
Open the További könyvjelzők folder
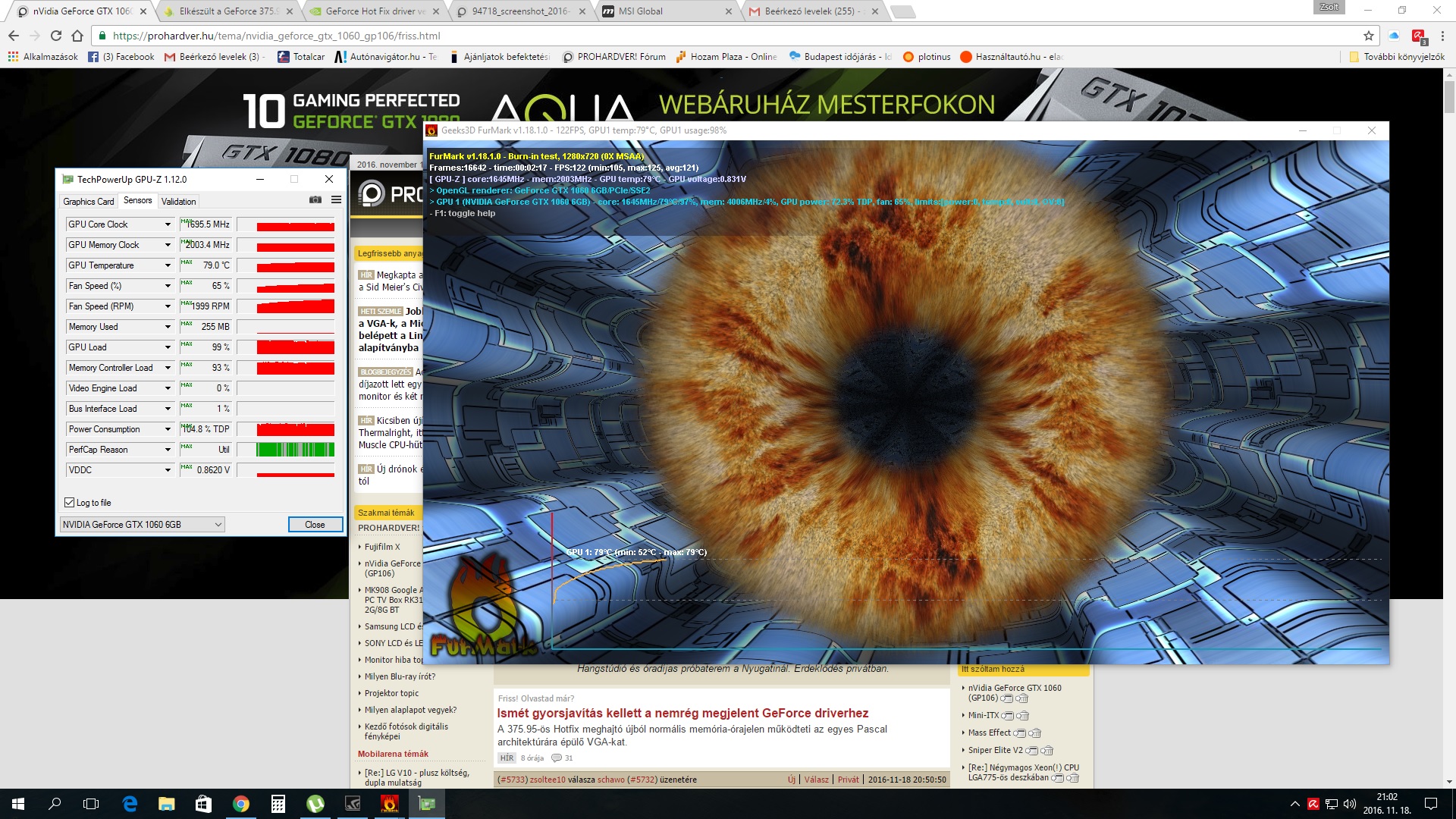(1397, 57)
